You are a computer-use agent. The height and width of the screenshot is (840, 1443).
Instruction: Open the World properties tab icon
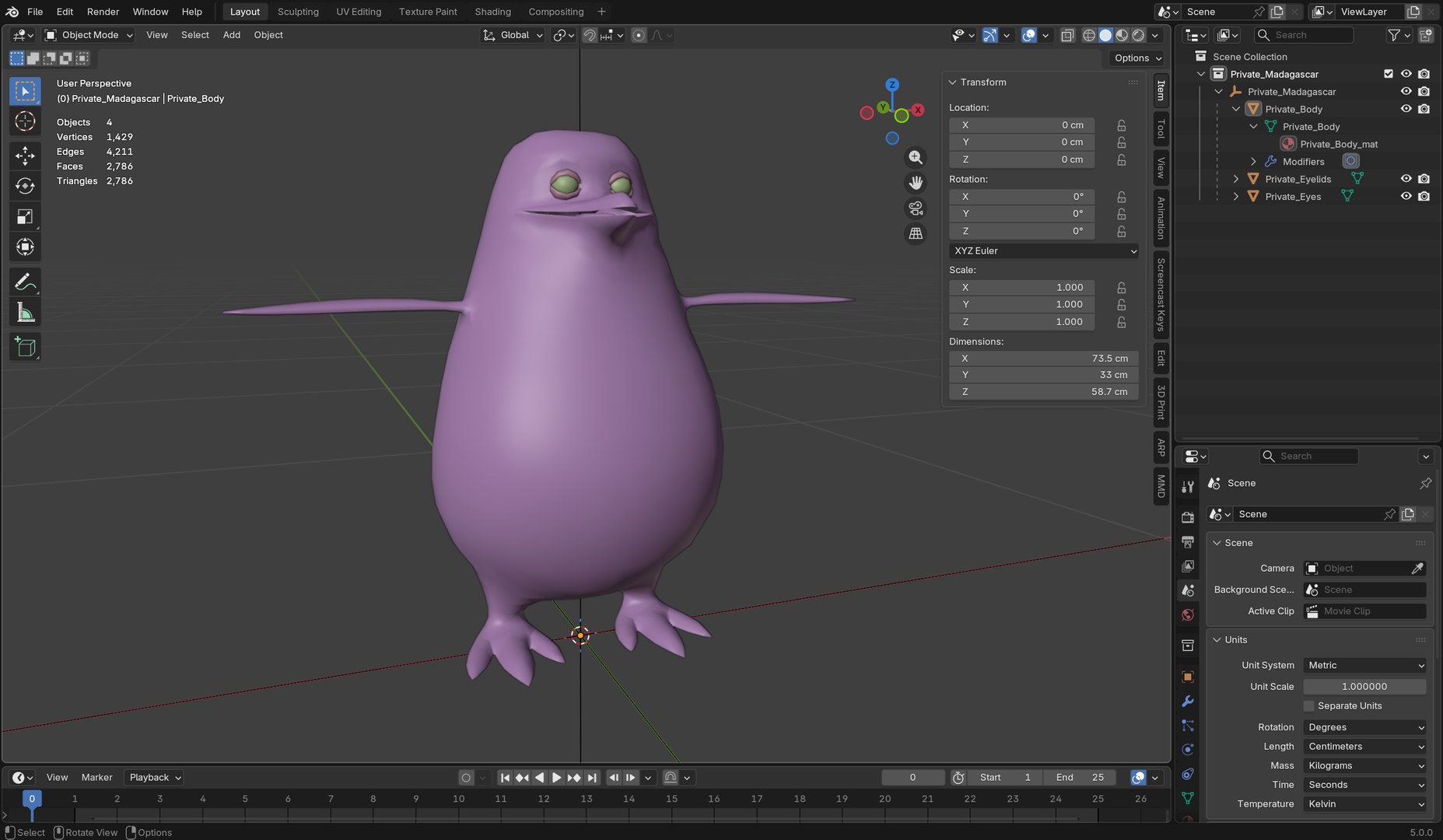point(1188,615)
